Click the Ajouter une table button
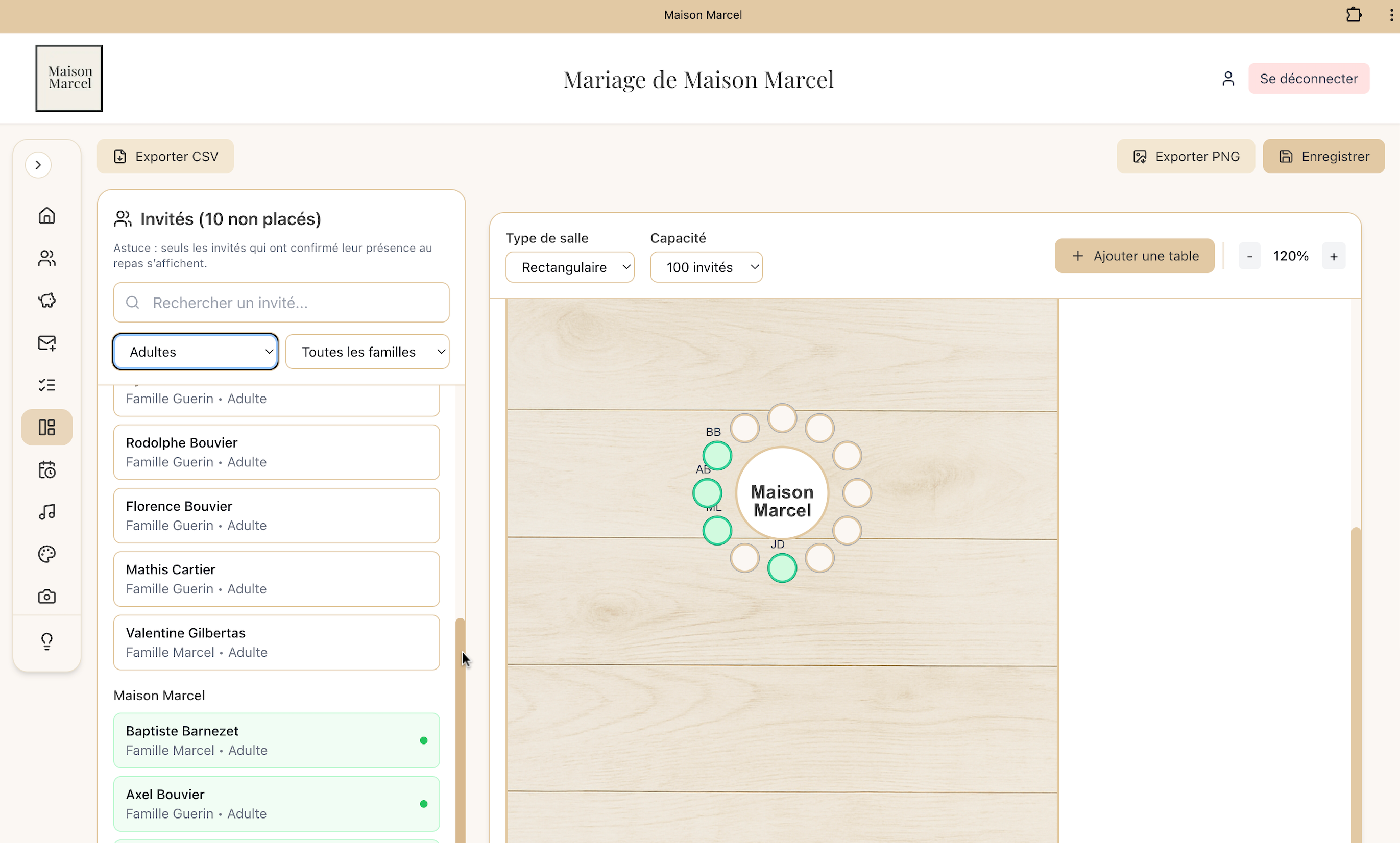The height and width of the screenshot is (843, 1400). [1134, 256]
